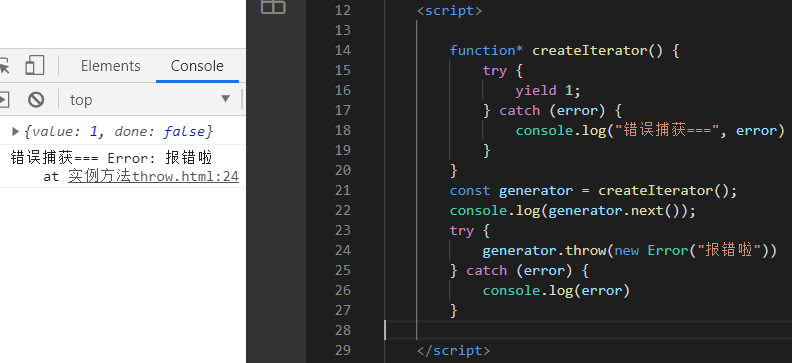Screen dimensions: 792x363
Task: Click console.log(error) on line 26
Action: coord(557,291)
